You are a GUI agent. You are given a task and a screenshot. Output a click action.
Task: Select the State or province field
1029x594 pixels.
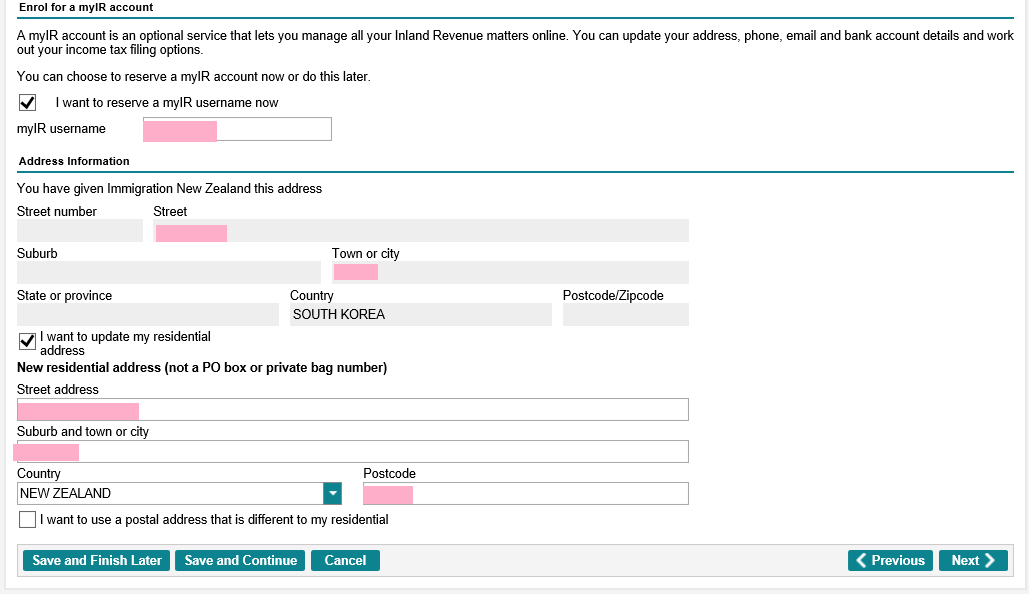147,315
